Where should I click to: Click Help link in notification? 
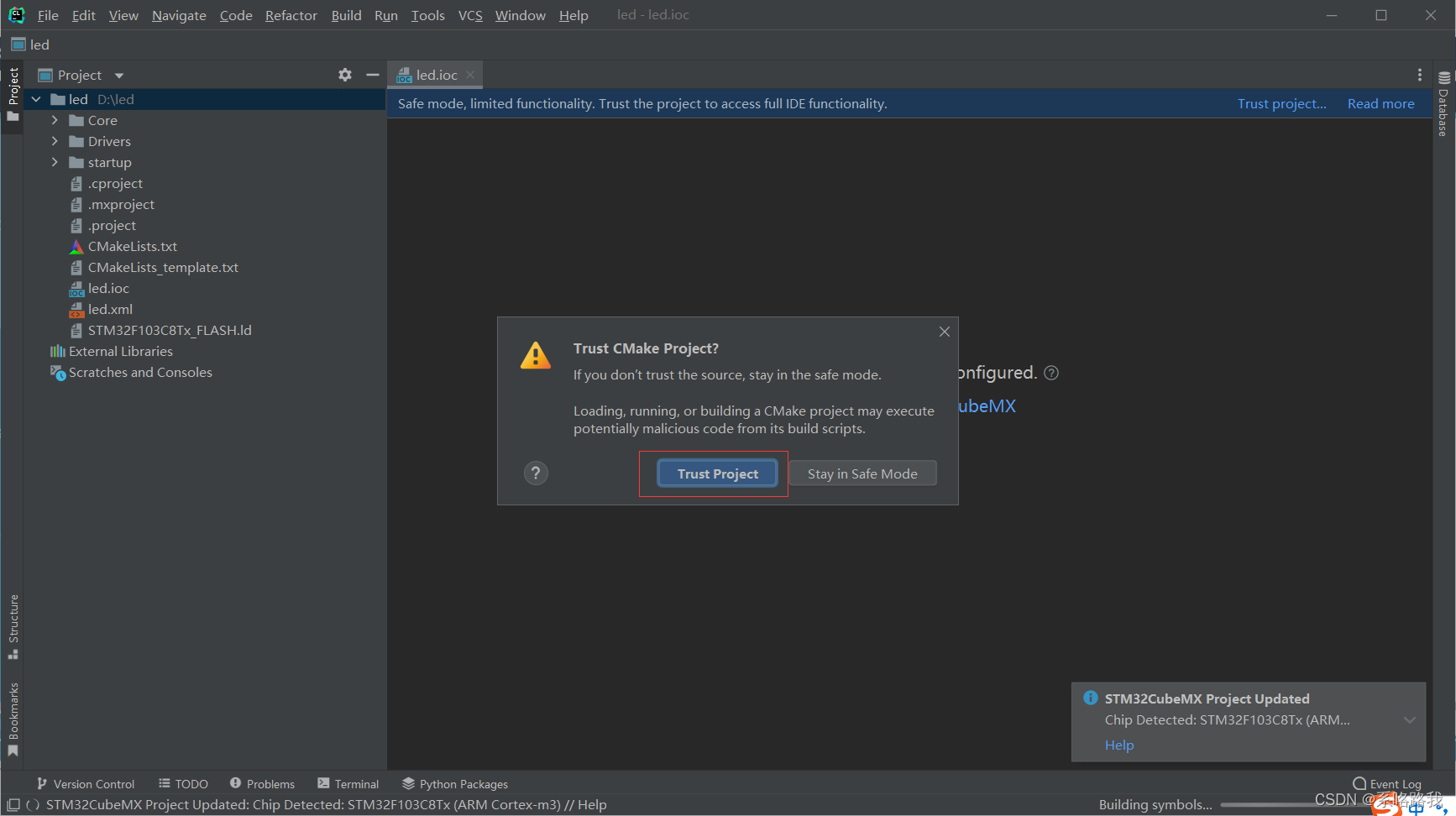[x=1119, y=745]
